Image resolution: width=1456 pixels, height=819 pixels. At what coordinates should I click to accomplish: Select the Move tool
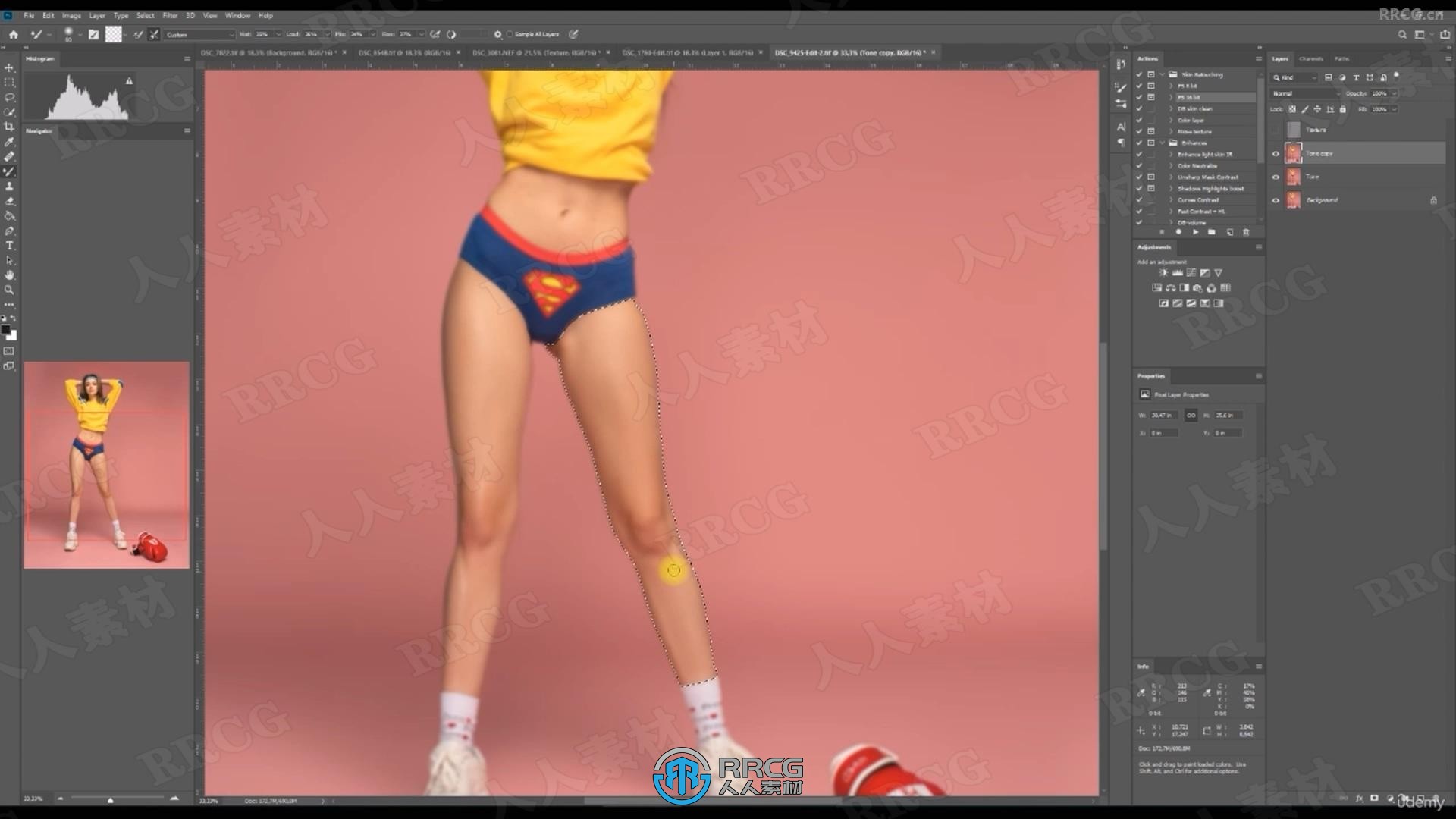(x=9, y=67)
